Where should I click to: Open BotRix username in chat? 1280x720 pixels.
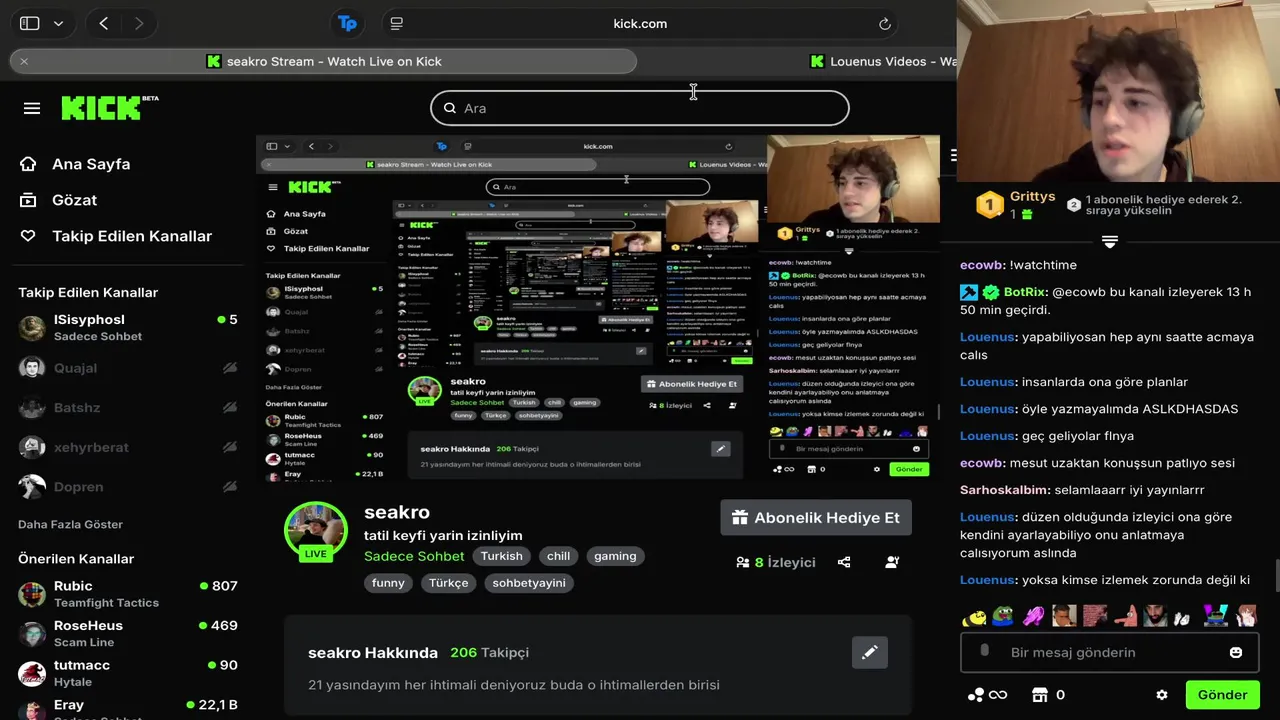pyautogui.click(x=1025, y=292)
